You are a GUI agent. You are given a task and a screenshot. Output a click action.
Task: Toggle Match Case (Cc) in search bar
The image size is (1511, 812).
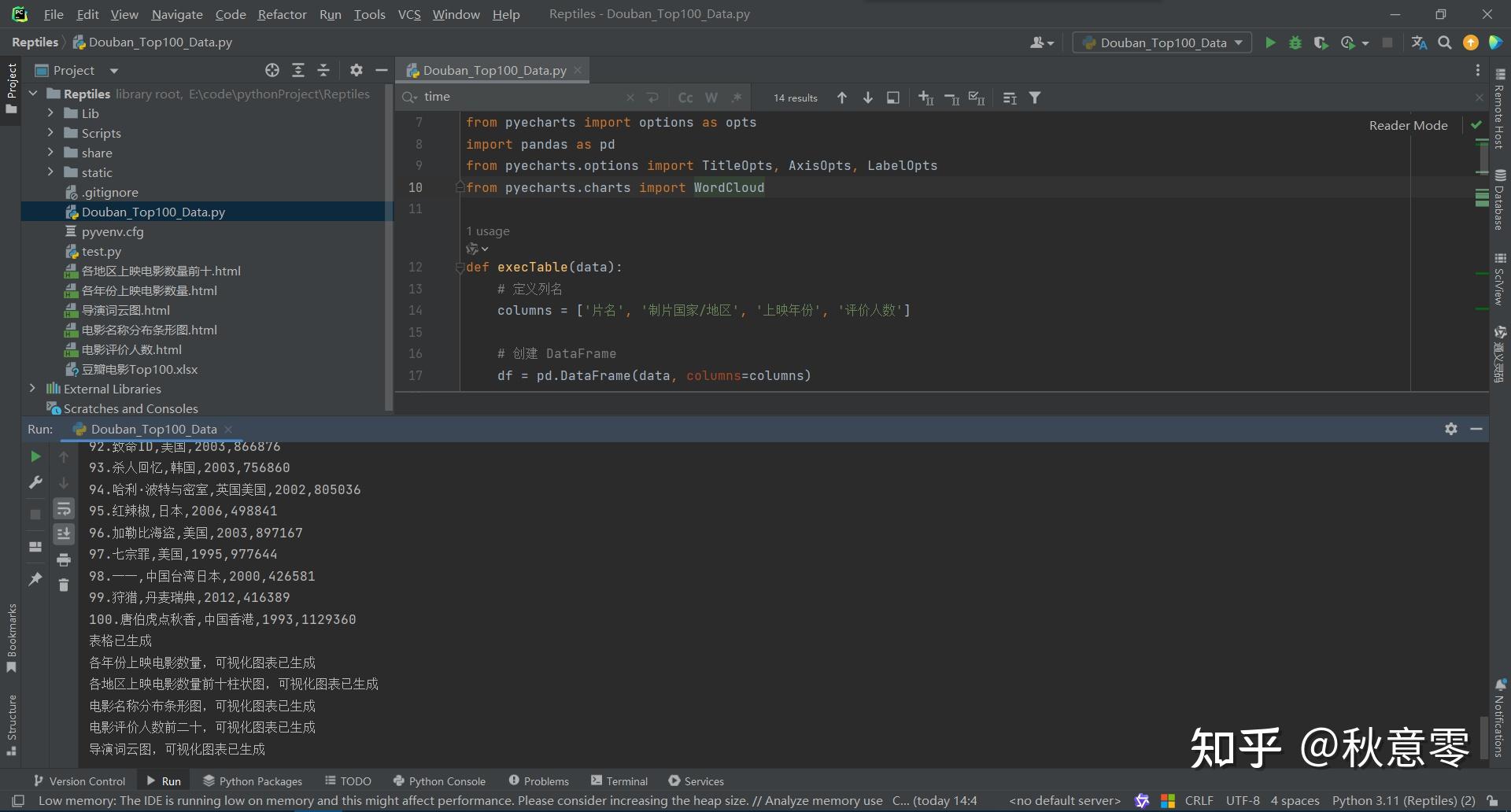coord(685,98)
